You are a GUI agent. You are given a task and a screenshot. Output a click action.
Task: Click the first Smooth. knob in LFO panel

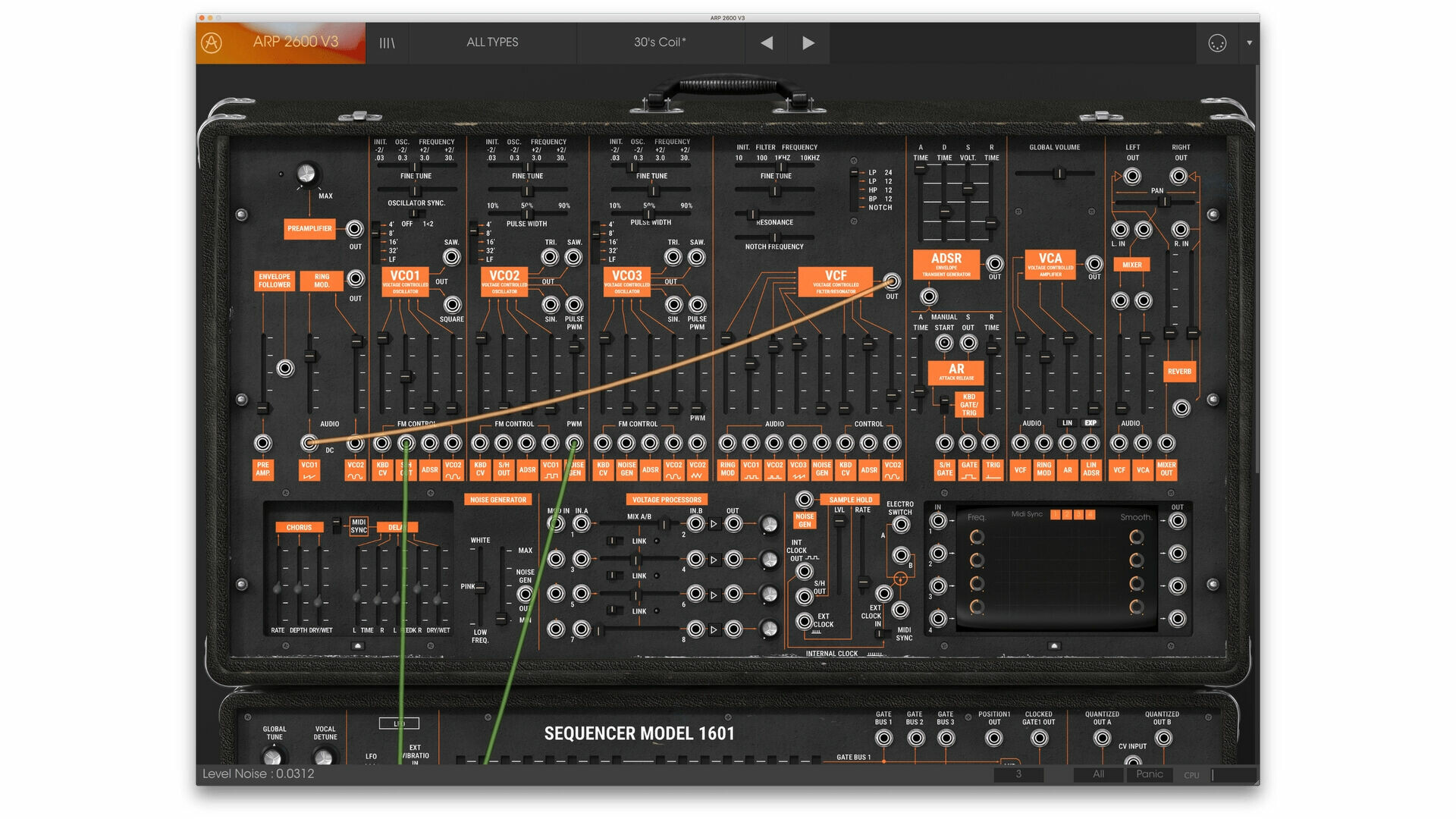pyautogui.click(x=1136, y=537)
